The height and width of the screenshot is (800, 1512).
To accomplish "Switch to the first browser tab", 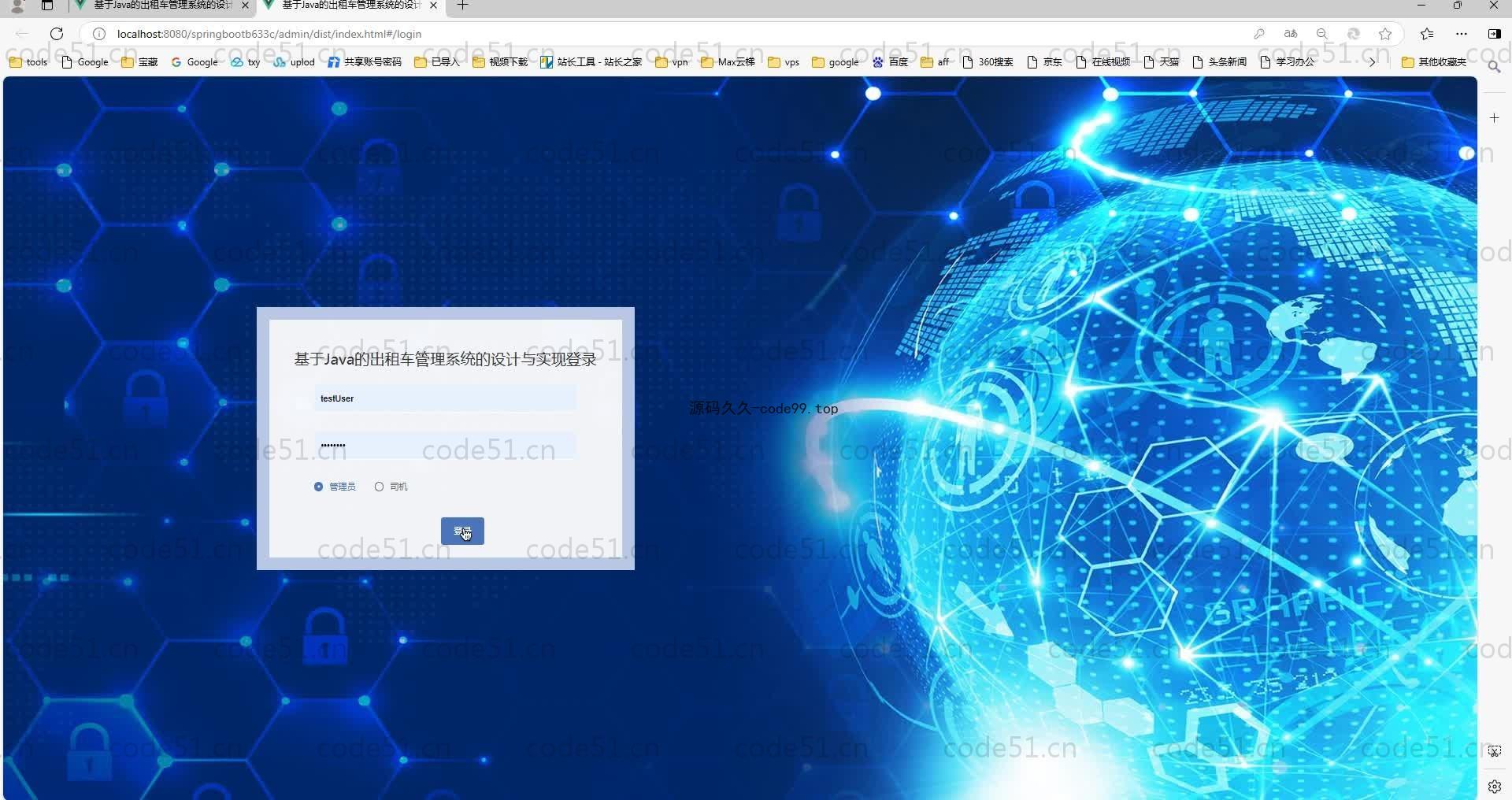I will coord(161,6).
